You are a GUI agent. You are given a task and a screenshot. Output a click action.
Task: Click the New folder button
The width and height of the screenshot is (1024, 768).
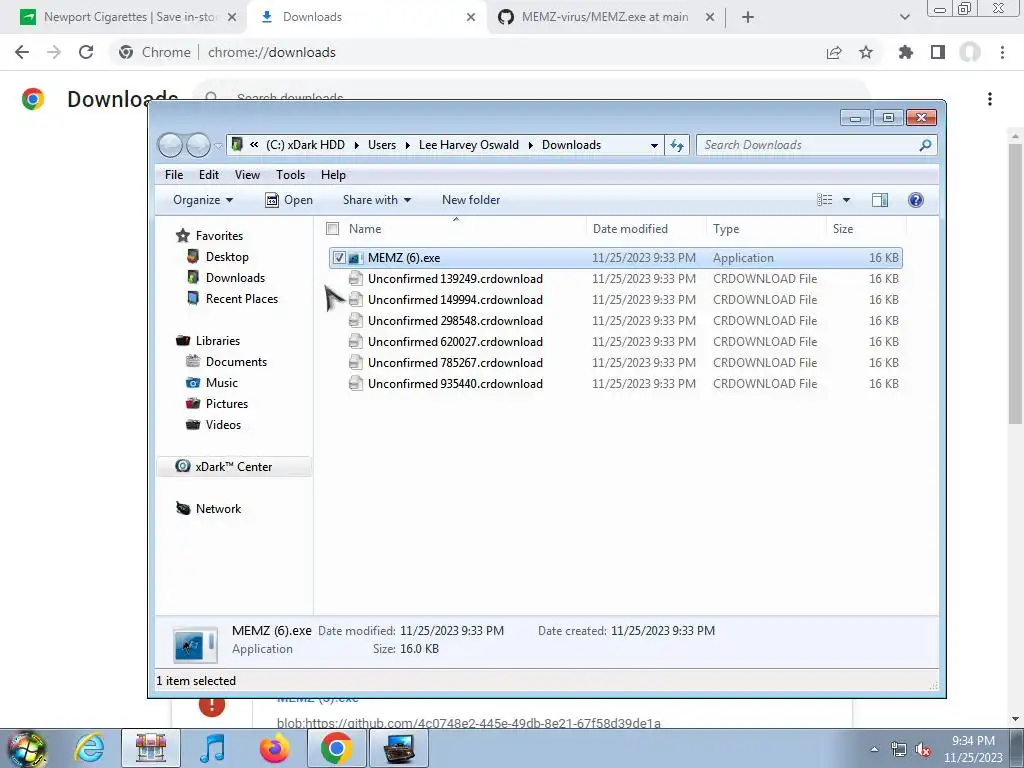coord(471,200)
